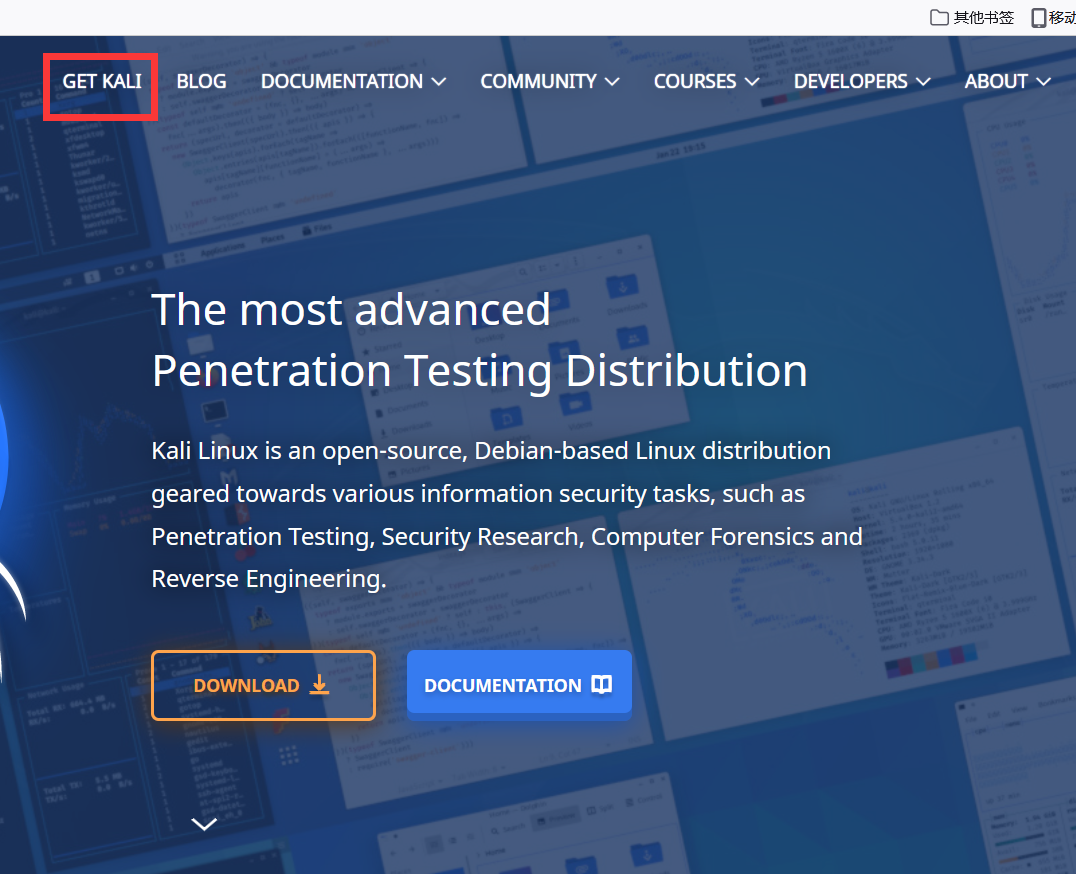This screenshot has width=1076, height=874.
Task: Open the COURSES nav menu
Action: click(x=706, y=82)
